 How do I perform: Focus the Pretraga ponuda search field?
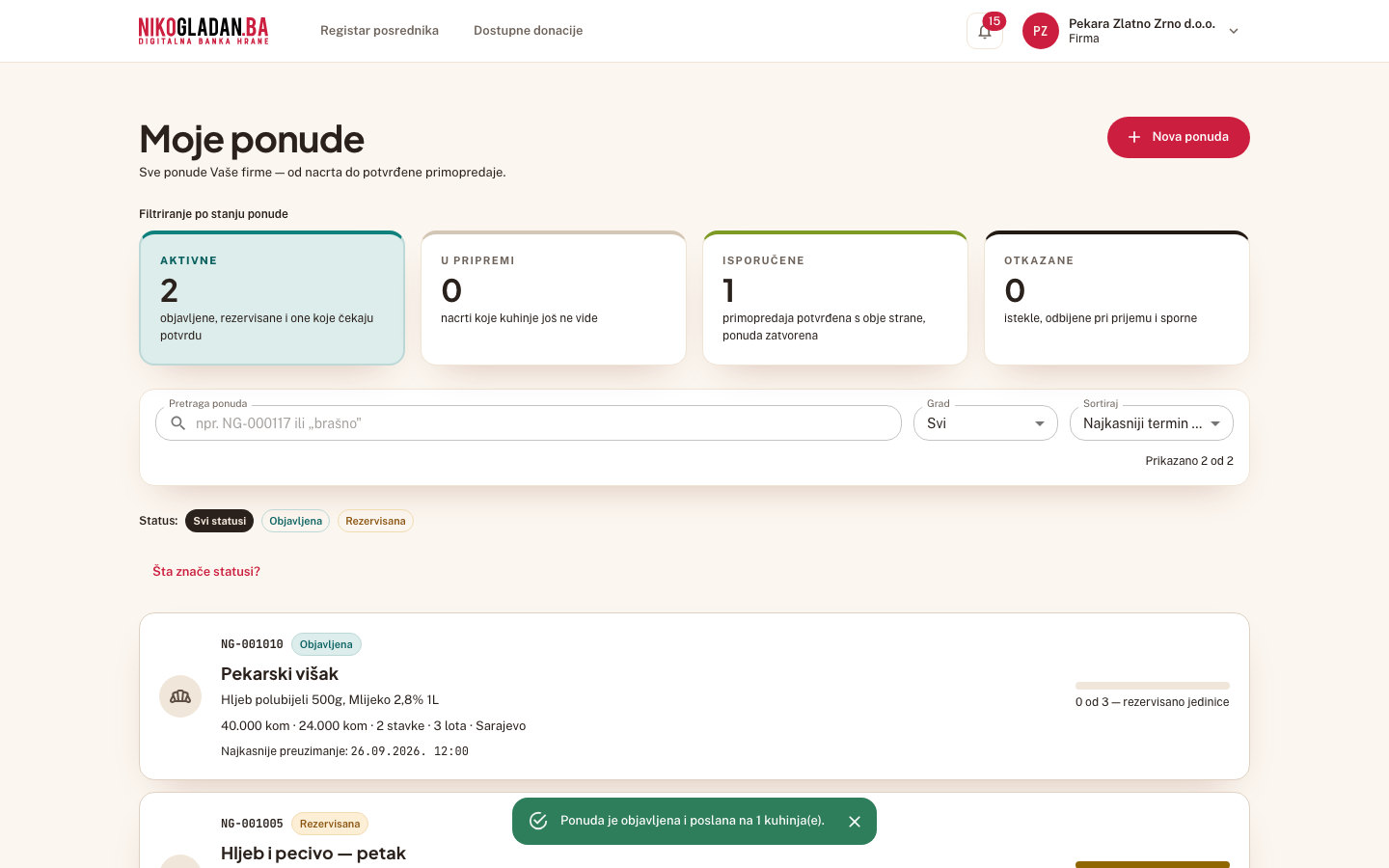coord(529,423)
